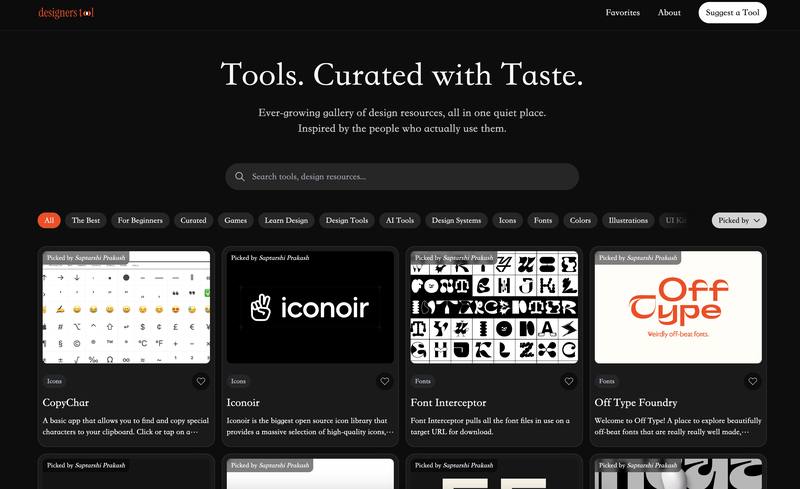Viewport: 800px width, 489px height.
Task: Click CopyChar description starting 'A basic app'
Action: pos(126,426)
